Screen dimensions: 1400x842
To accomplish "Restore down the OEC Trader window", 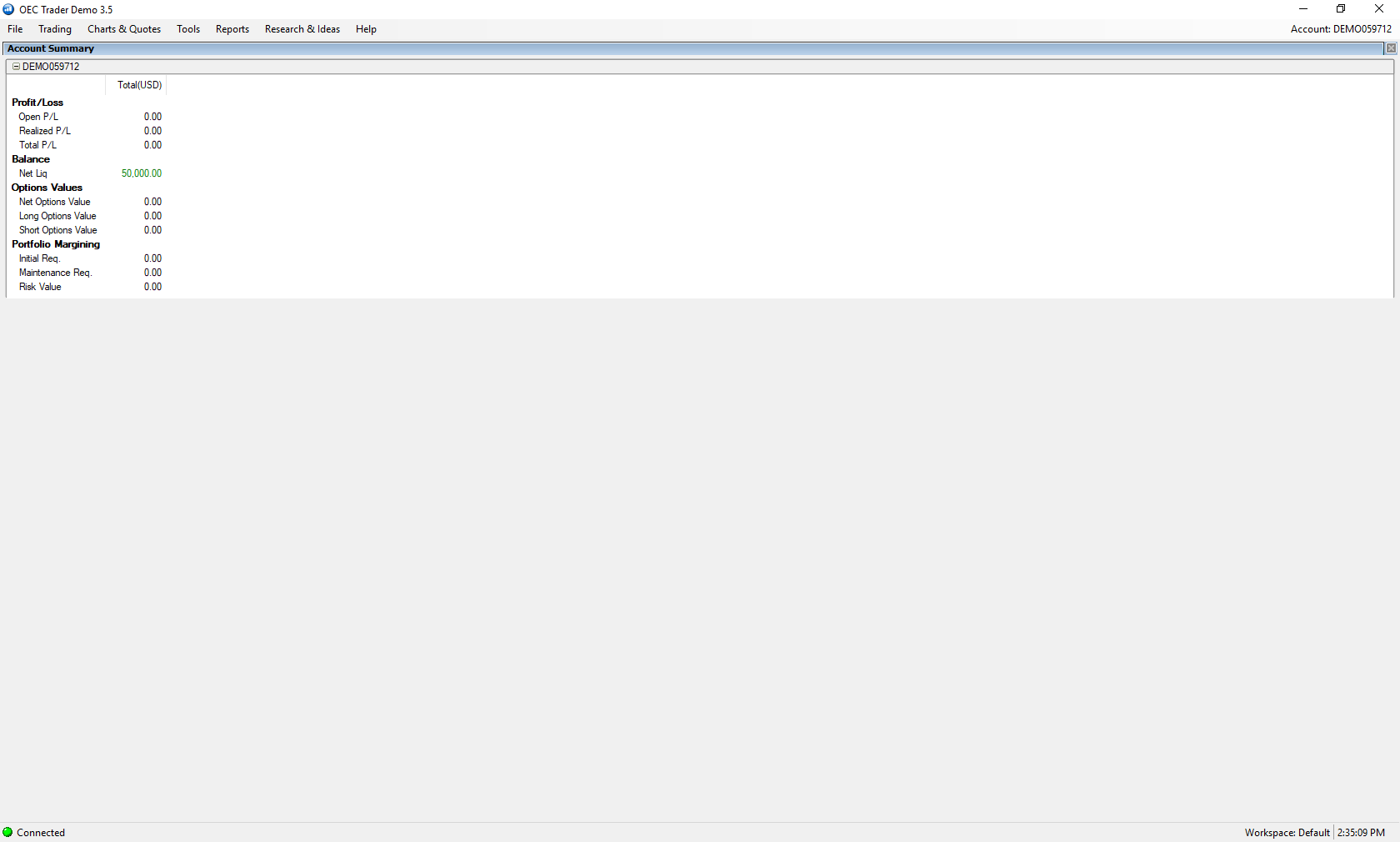I will [x=1341, y=9].
